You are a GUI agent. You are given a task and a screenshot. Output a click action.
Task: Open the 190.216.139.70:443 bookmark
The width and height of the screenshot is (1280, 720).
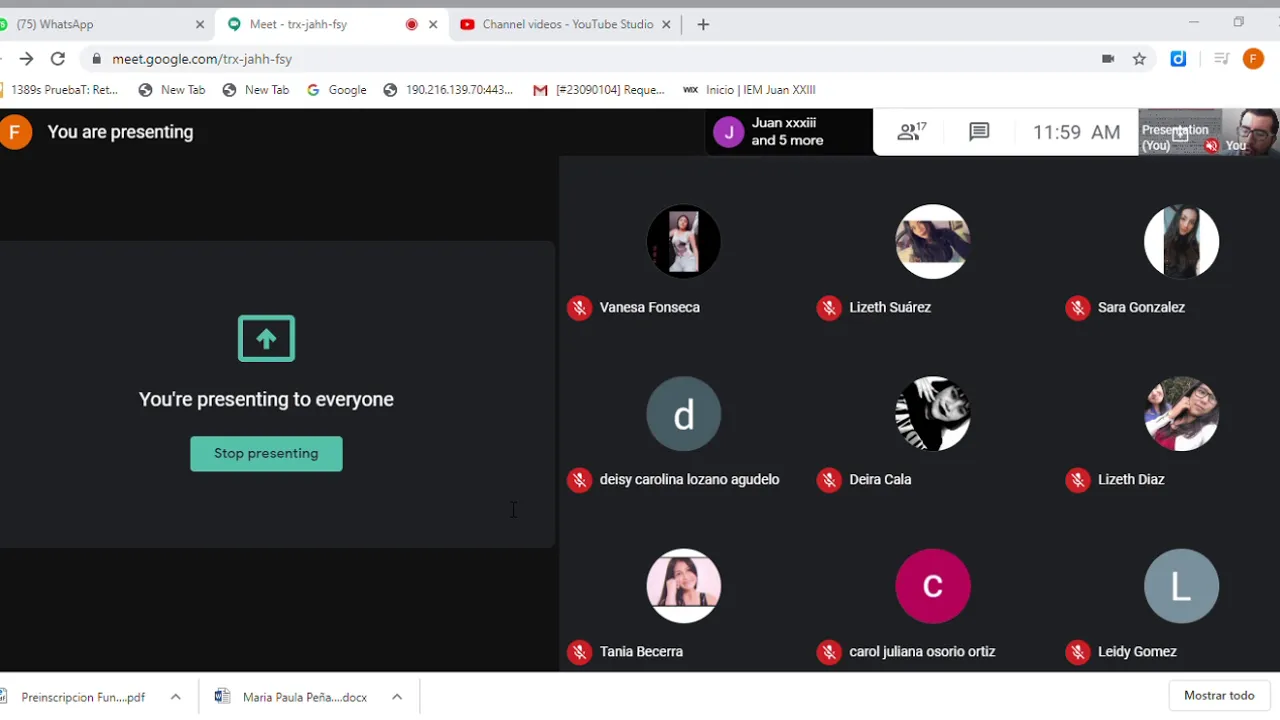point(448,90)
